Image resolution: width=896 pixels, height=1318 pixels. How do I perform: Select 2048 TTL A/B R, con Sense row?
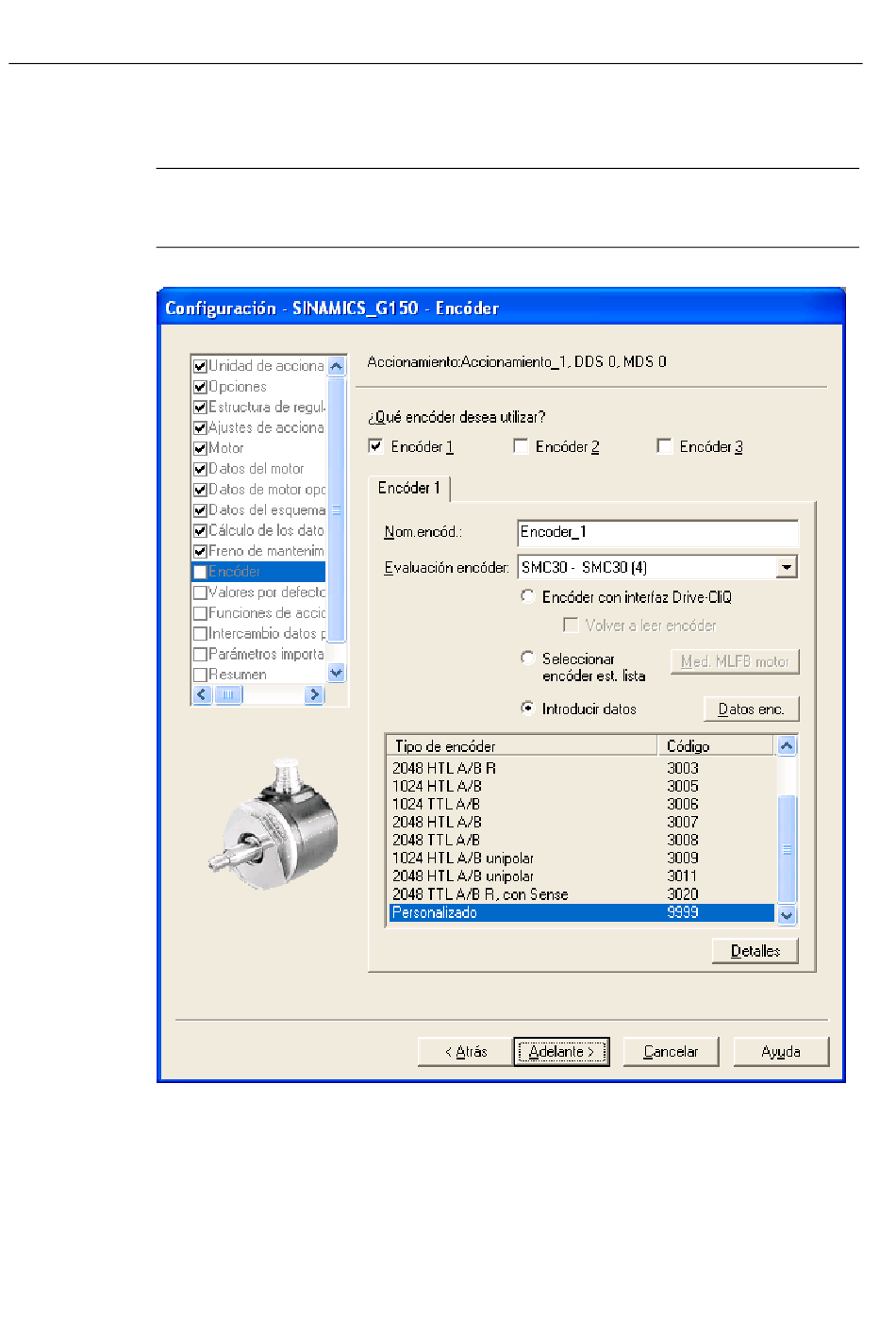(x=581, y=893)
